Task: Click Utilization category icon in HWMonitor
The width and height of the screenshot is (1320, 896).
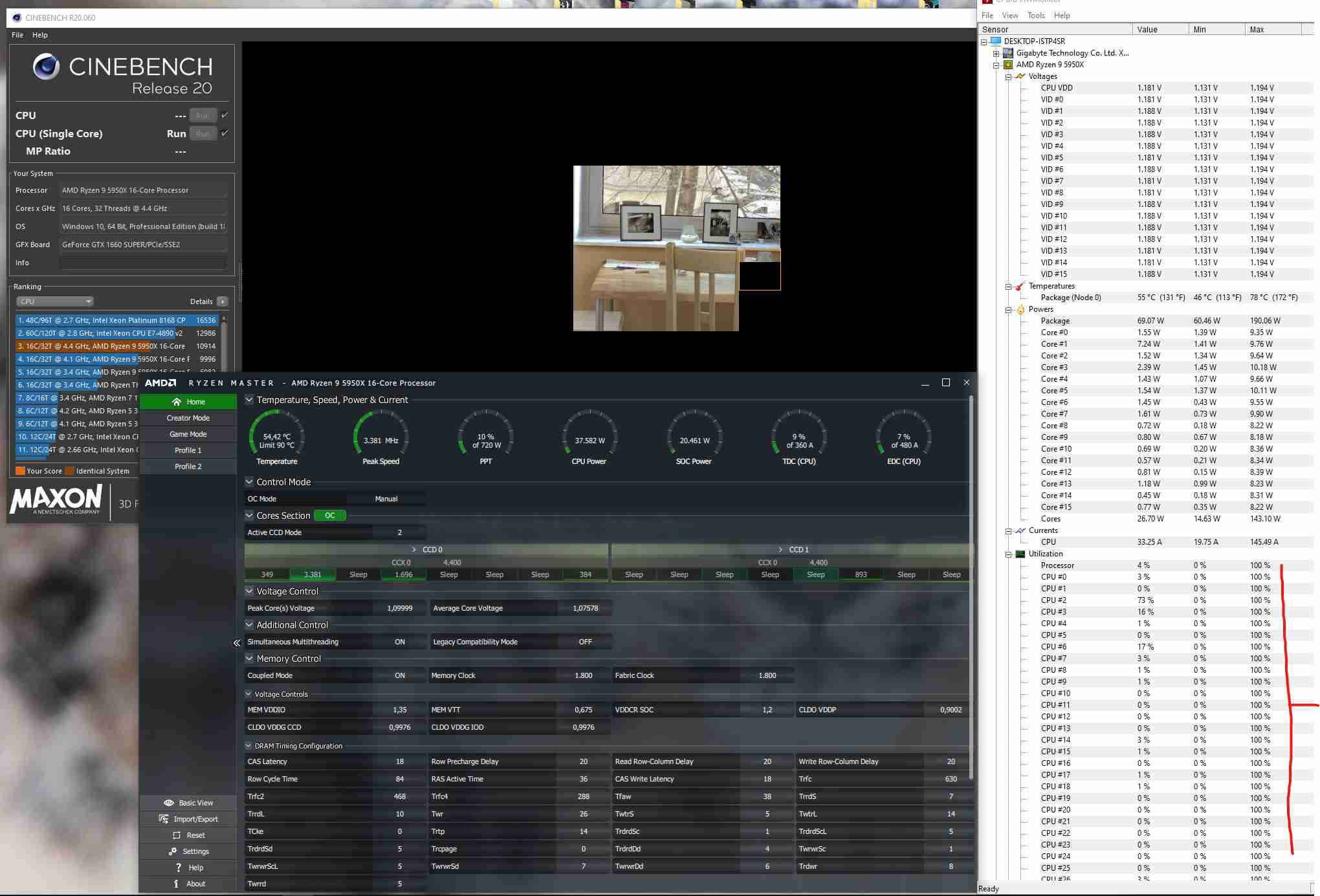Action: coord(1020,554)
